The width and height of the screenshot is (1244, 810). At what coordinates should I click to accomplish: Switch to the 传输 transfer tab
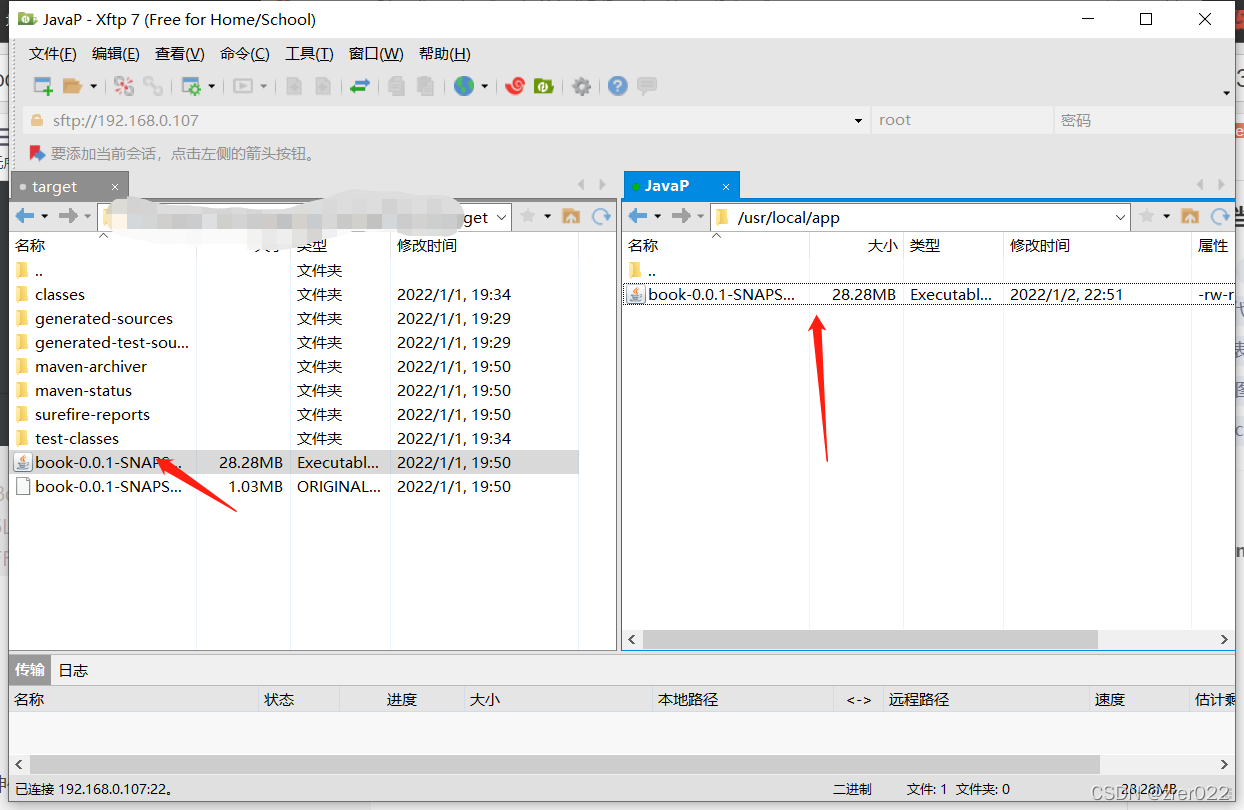30,670
